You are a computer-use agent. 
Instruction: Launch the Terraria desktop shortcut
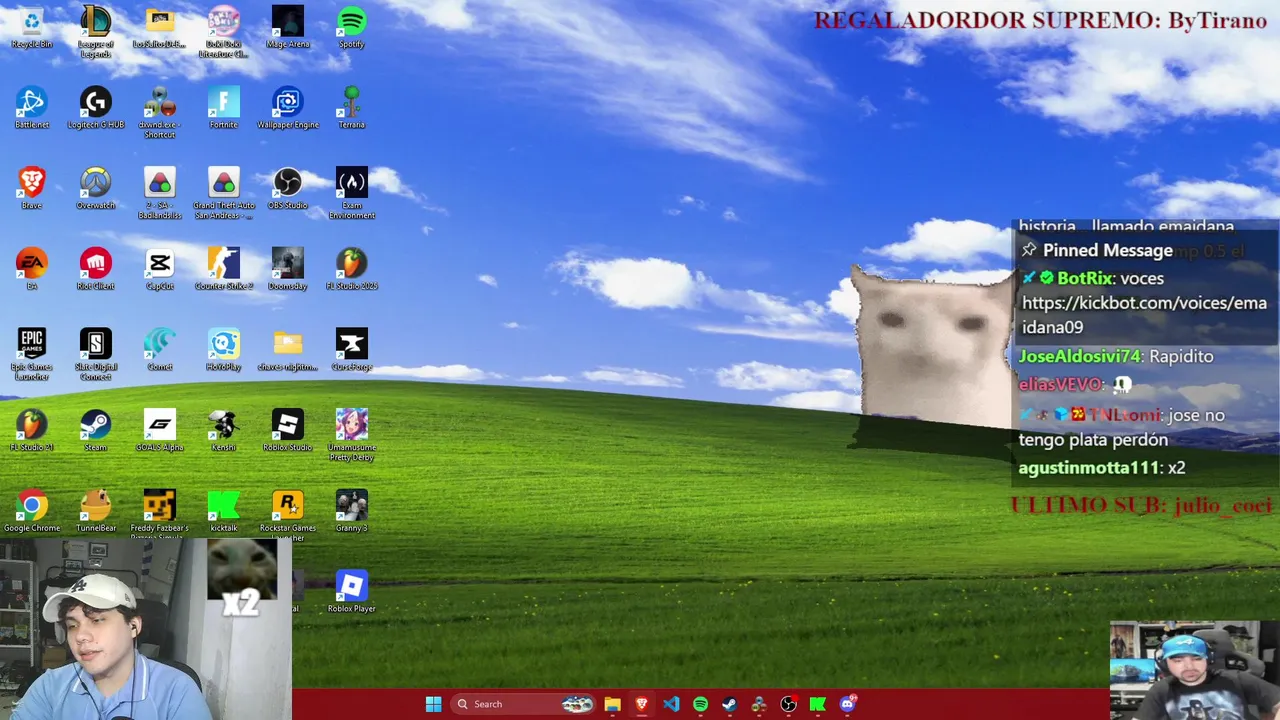(352, 108)
